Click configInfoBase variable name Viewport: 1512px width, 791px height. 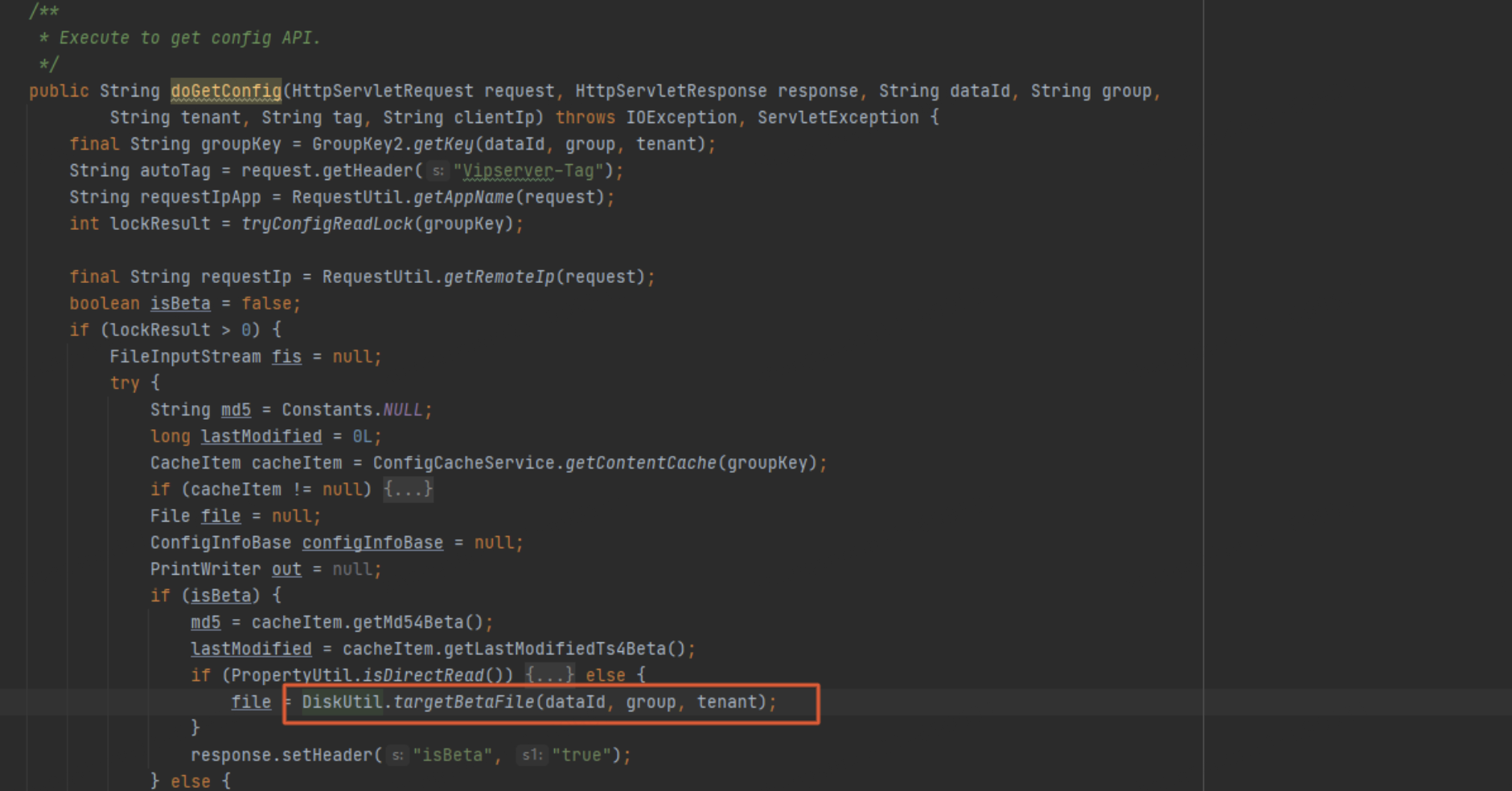372,543
